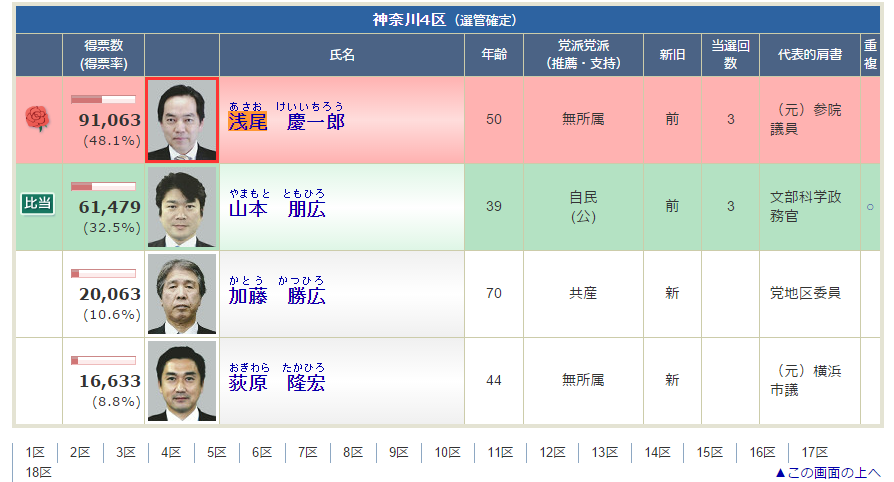This screenshot has height=482, width=894.
Task: Jump to top via この画面の上へ link
Action: (x=827, y=472)
